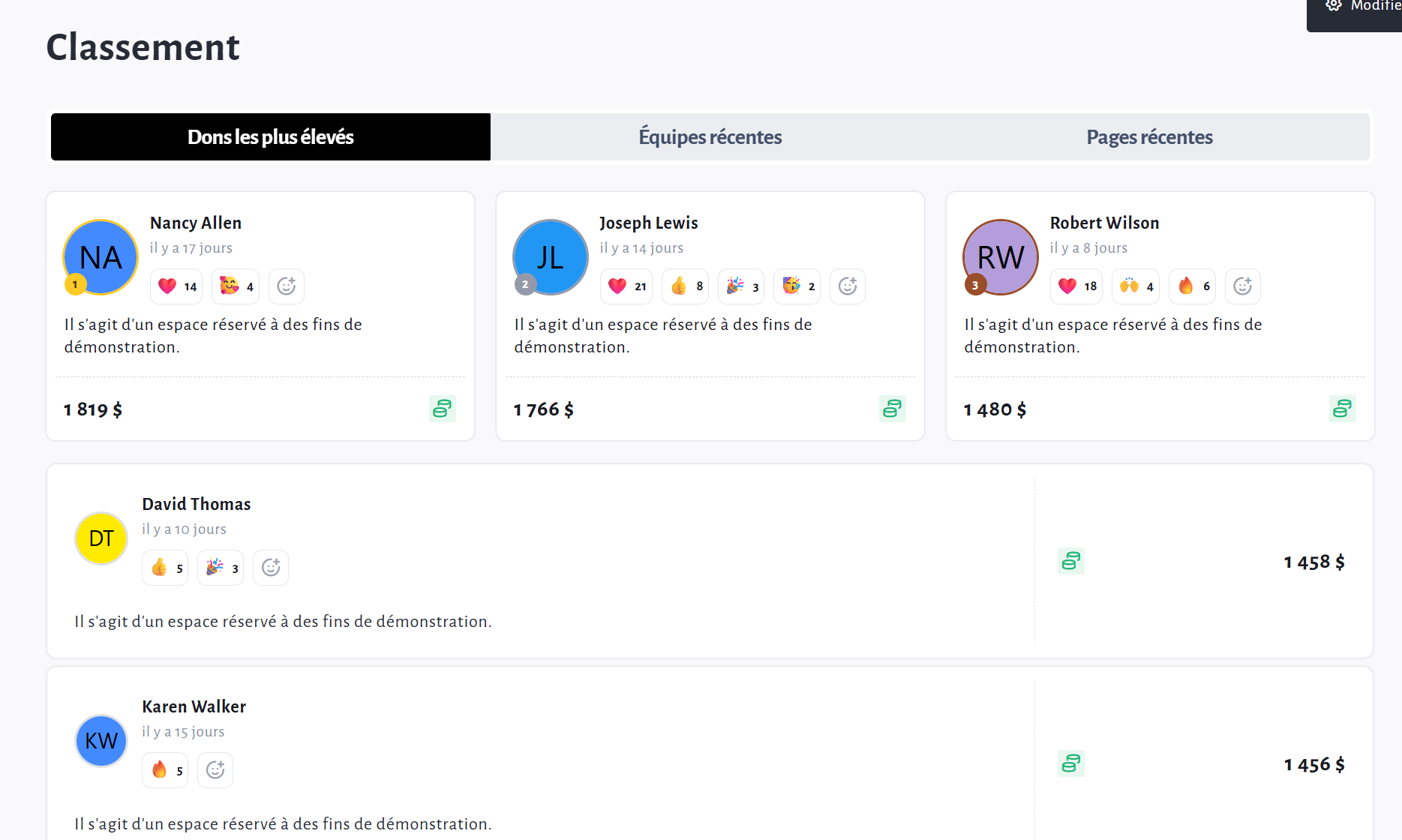Click the 1 819 $ donation amount

coord(93,409)
